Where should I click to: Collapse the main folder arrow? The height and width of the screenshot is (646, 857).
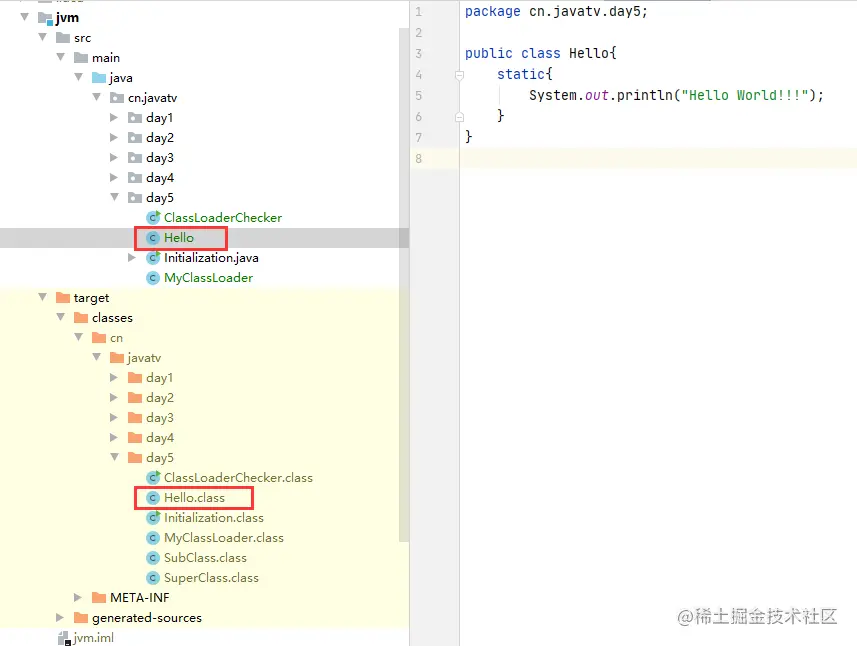click(61, 57)
